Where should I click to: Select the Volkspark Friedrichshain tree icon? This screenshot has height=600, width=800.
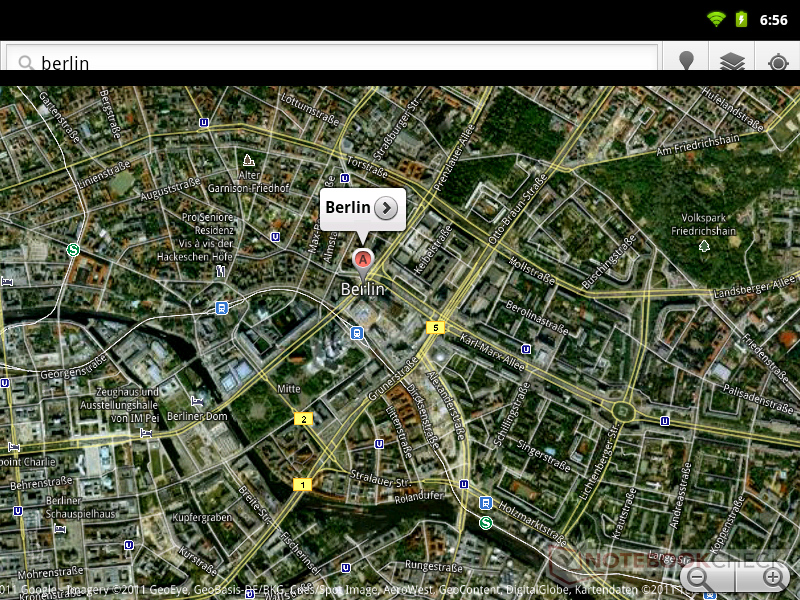click(x=704, y=246)
